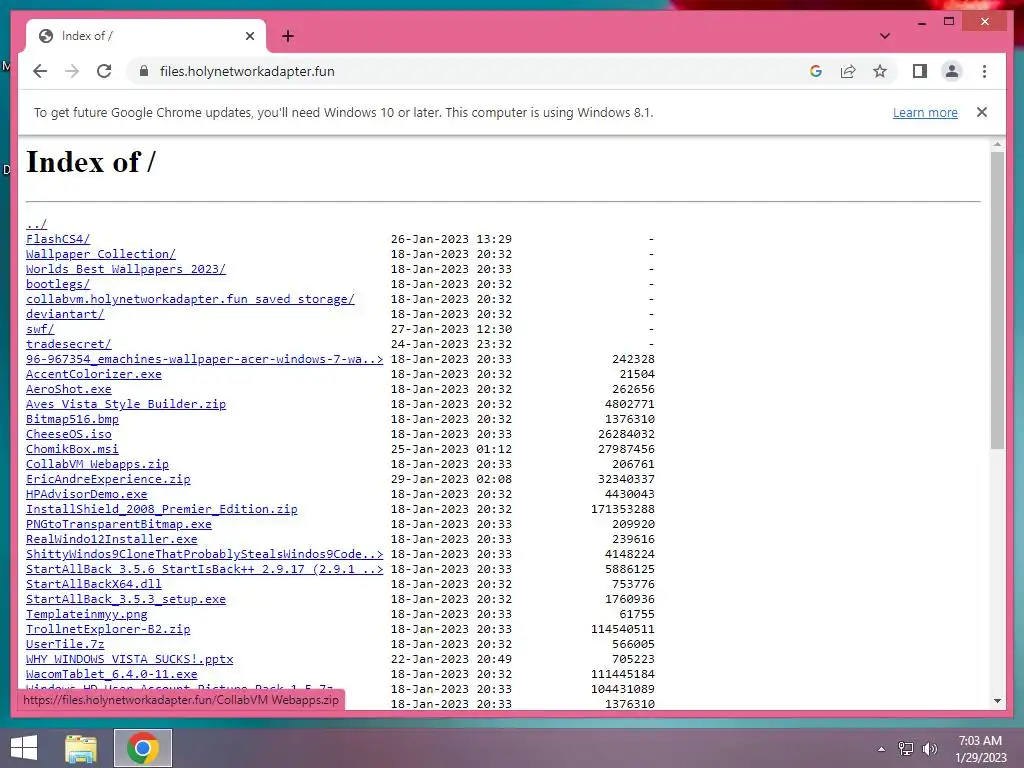The width and height of the screenshot is (1024, 768).
Task: Open deviantart/ folder link
Action: tap(65, 314)
